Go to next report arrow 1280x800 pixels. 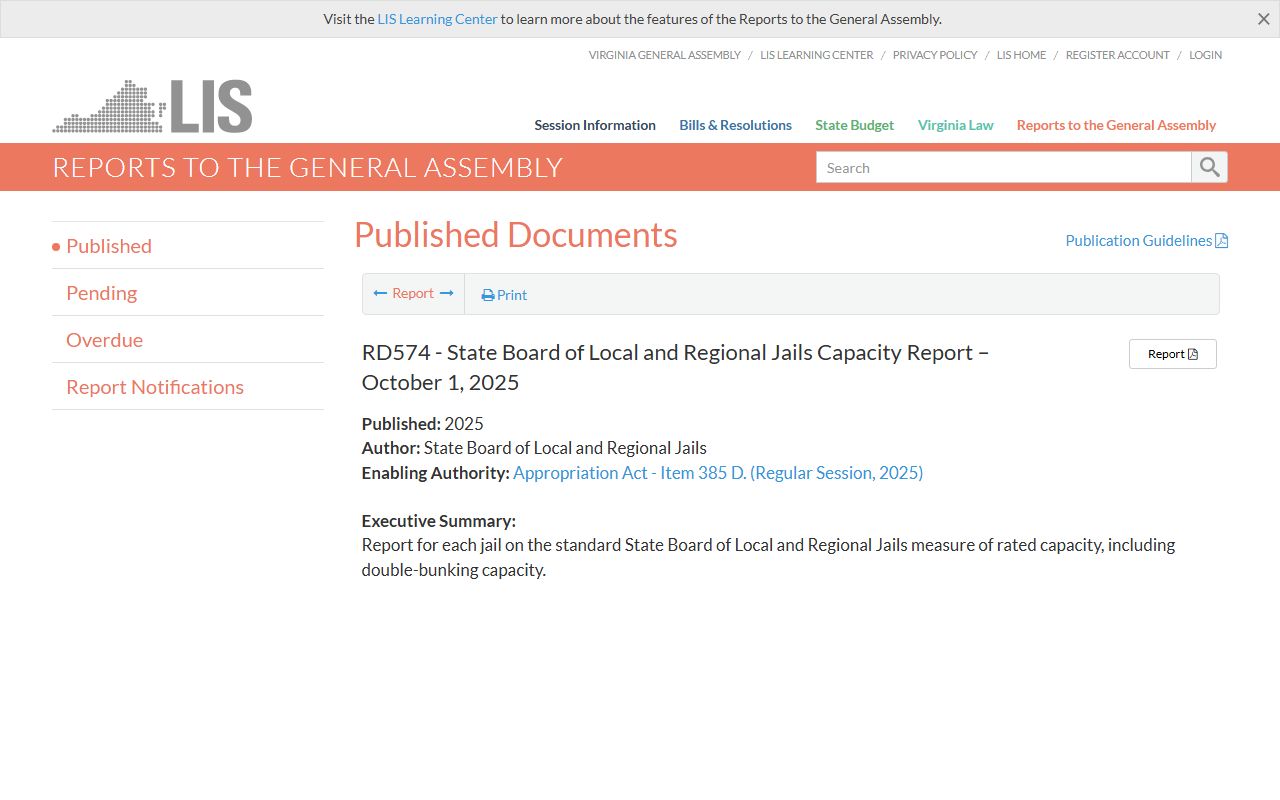pos(447,293)
